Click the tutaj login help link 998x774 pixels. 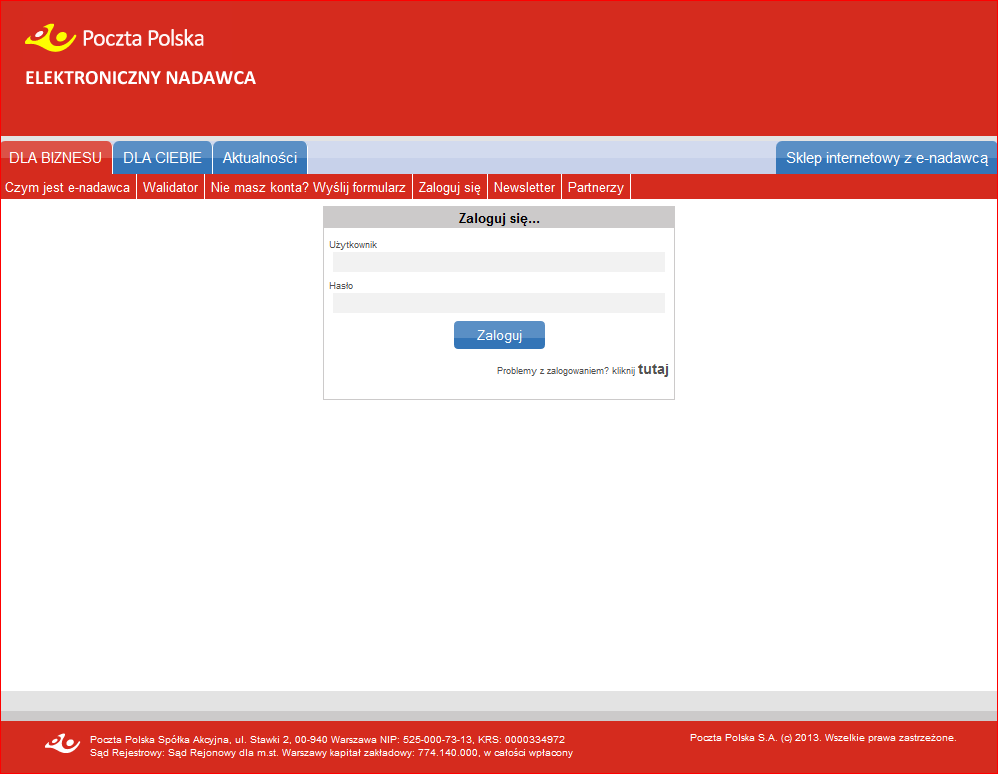coord(653,369)
